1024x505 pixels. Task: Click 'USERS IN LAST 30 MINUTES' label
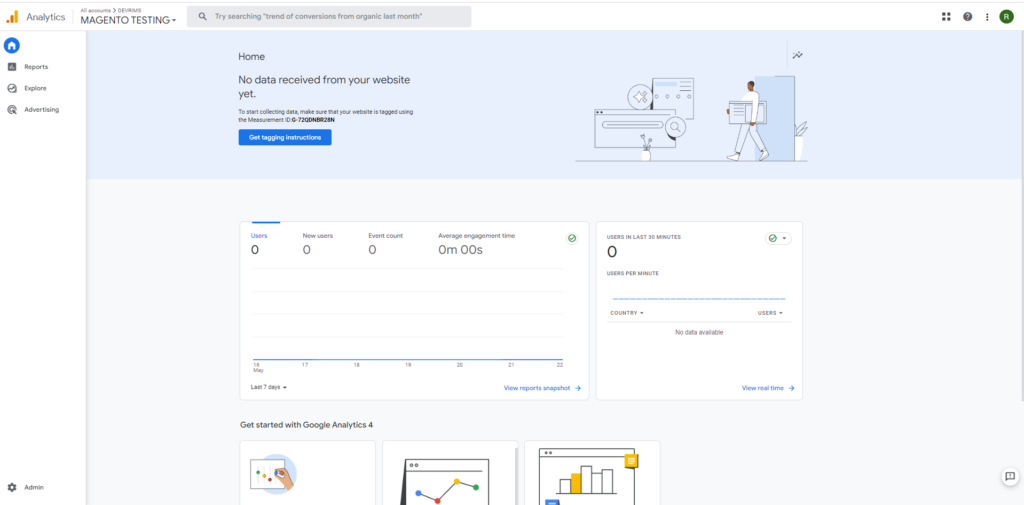click(x=644, y=237)
